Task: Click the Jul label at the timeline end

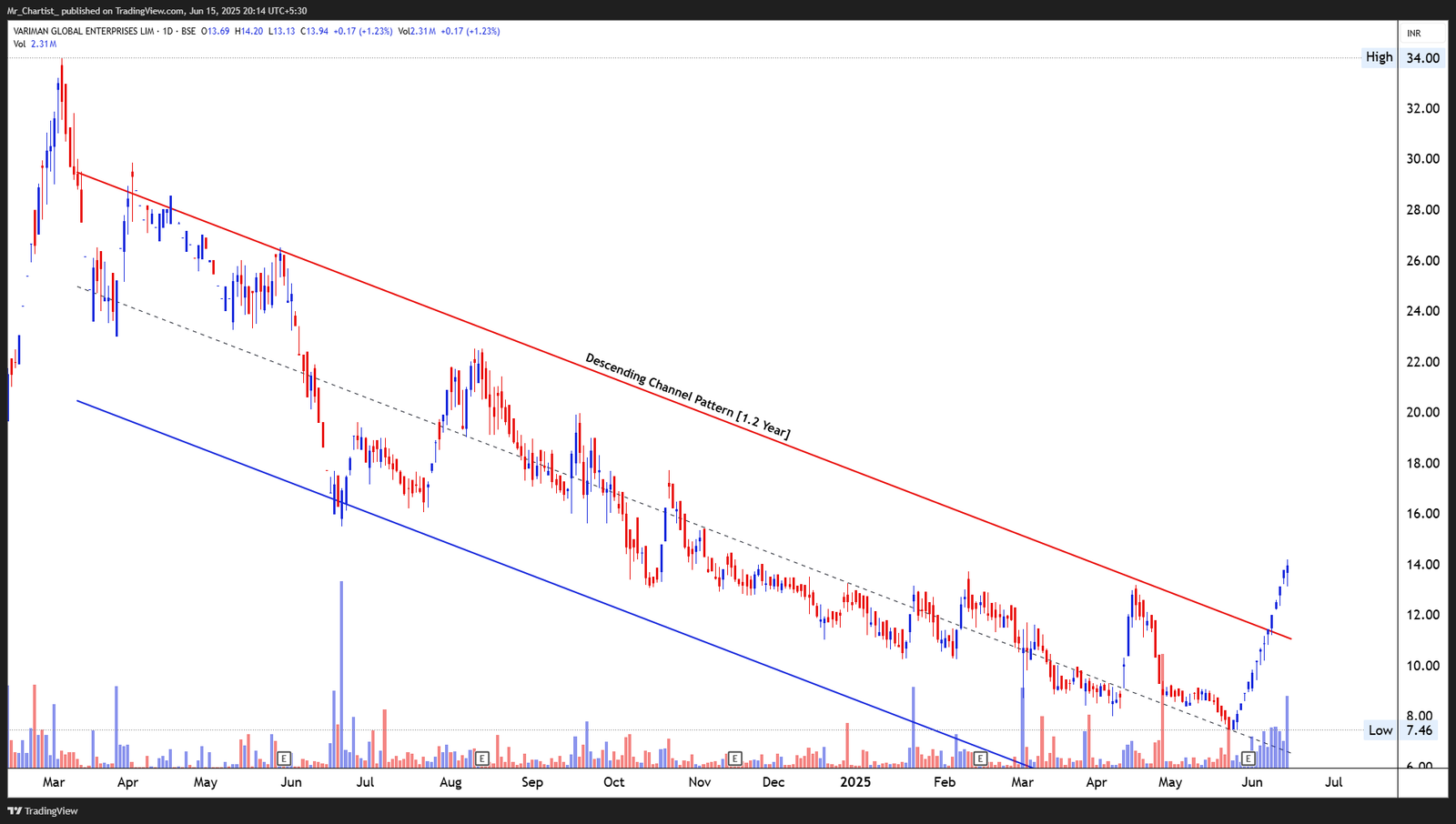Action: point(1334,781)
